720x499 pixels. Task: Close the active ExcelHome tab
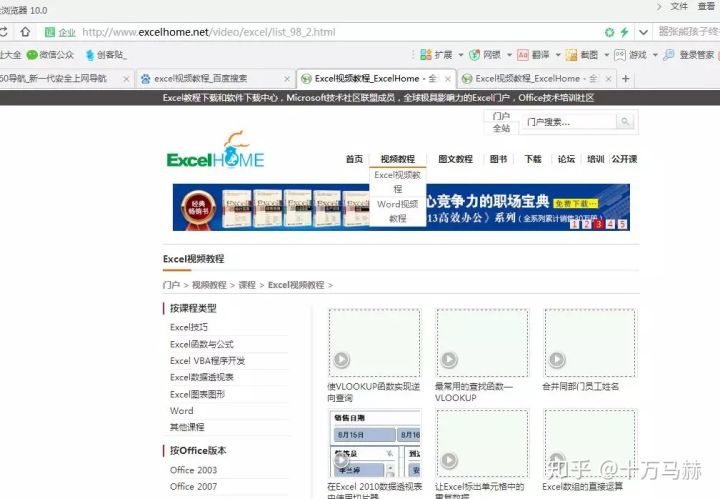click(x=448, y=79)
